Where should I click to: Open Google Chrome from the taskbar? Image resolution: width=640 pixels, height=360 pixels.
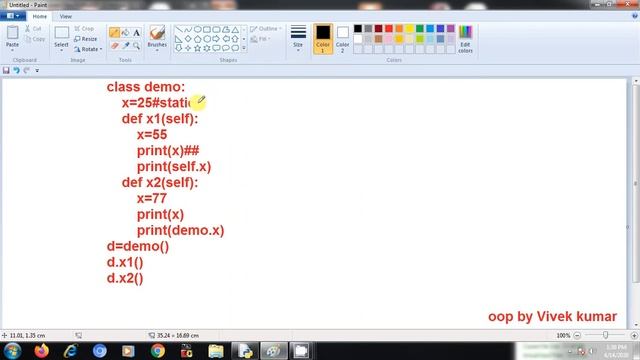158,351
